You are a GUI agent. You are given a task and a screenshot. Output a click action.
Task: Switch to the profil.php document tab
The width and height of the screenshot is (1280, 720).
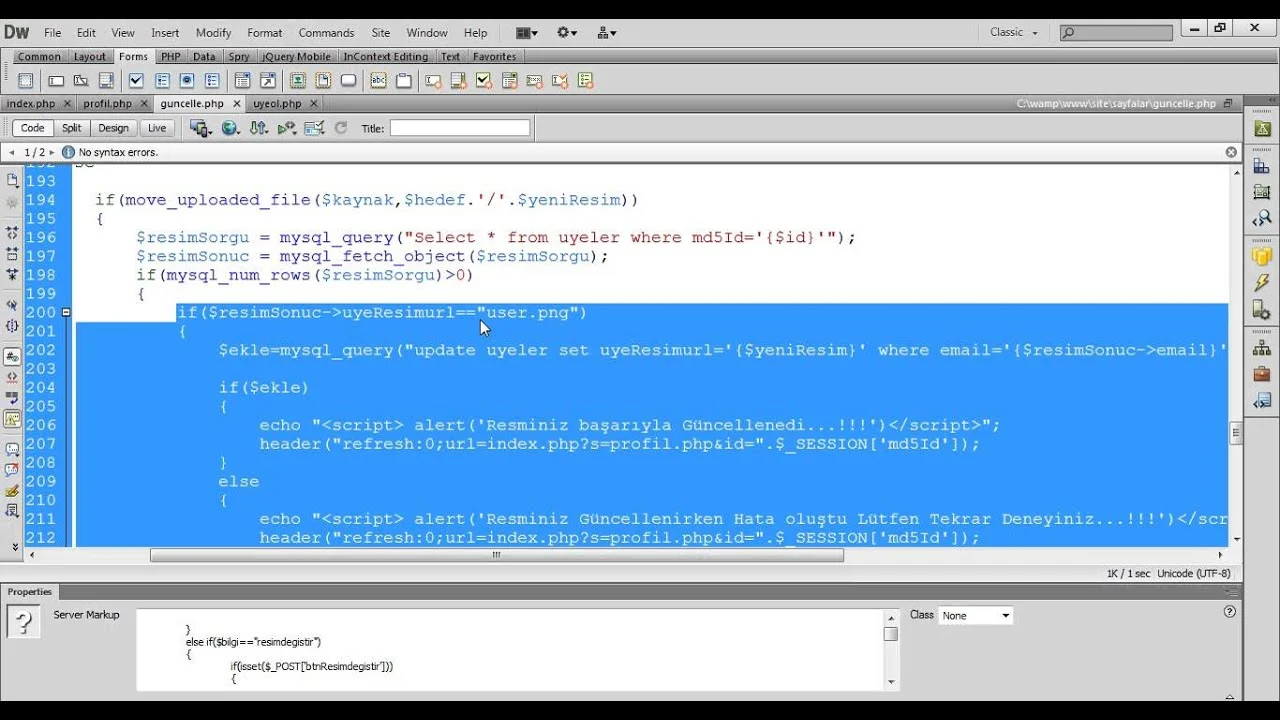(107, 103)
